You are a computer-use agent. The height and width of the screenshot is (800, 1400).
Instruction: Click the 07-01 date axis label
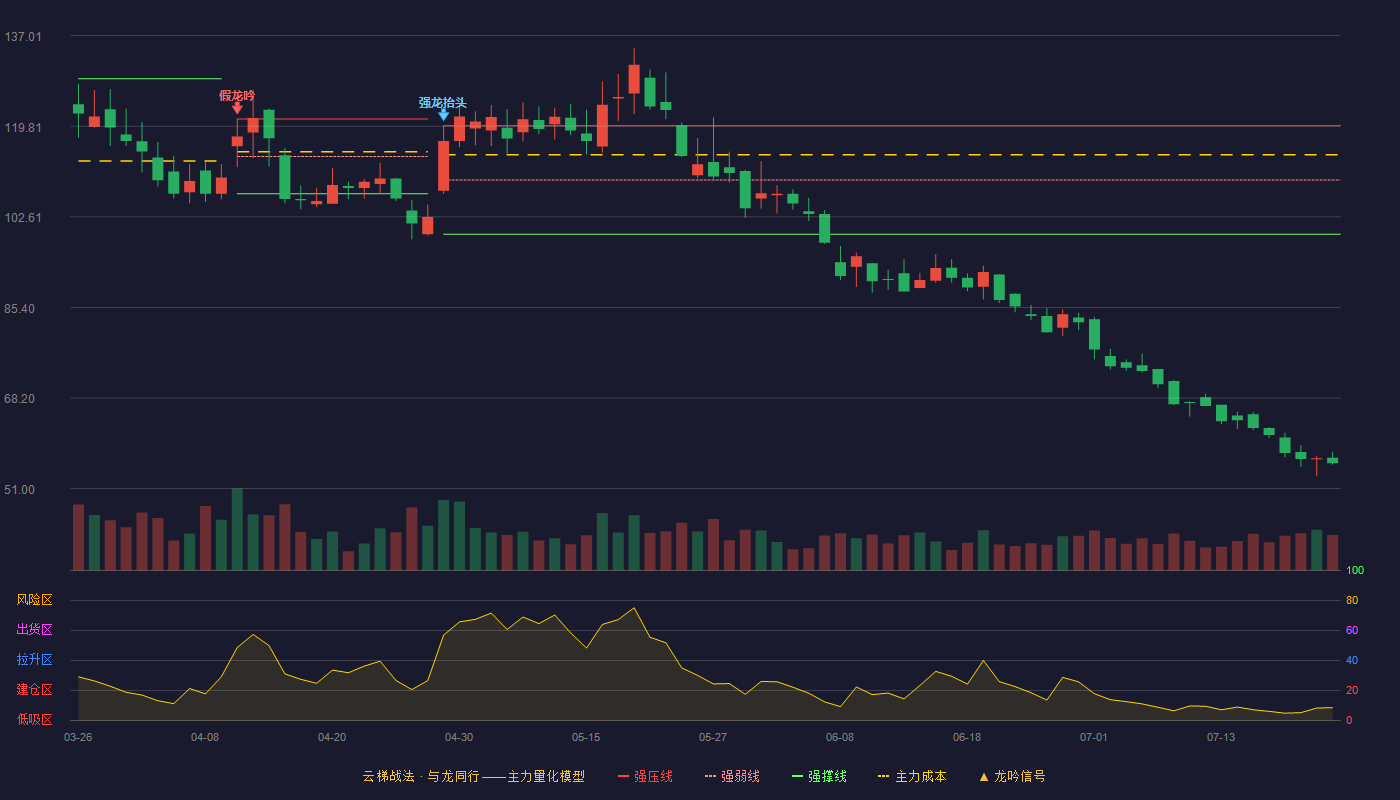coord(1094,737)
